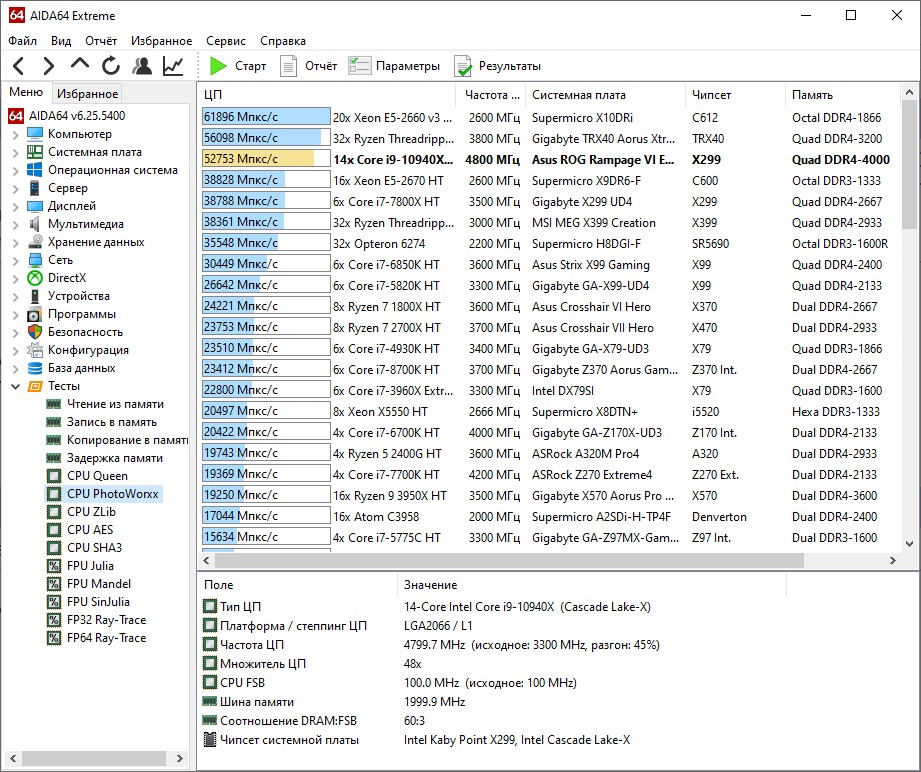Go up one level with the up arrow

(x=80, y=64)
